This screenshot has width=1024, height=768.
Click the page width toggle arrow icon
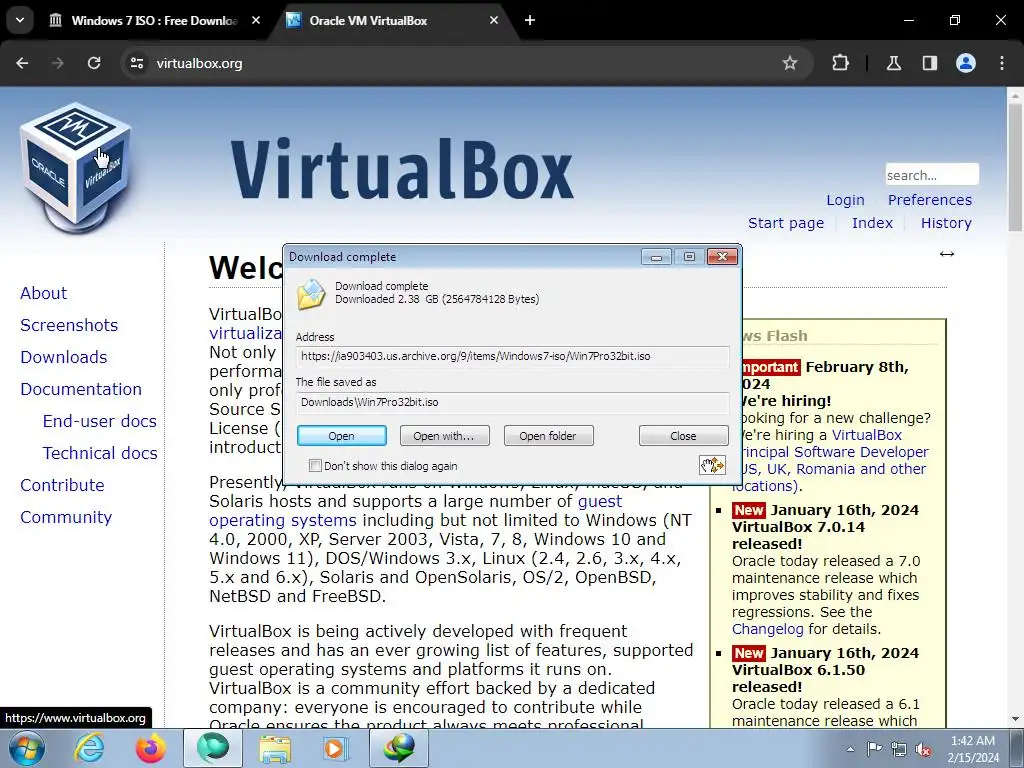click(946, 254)
